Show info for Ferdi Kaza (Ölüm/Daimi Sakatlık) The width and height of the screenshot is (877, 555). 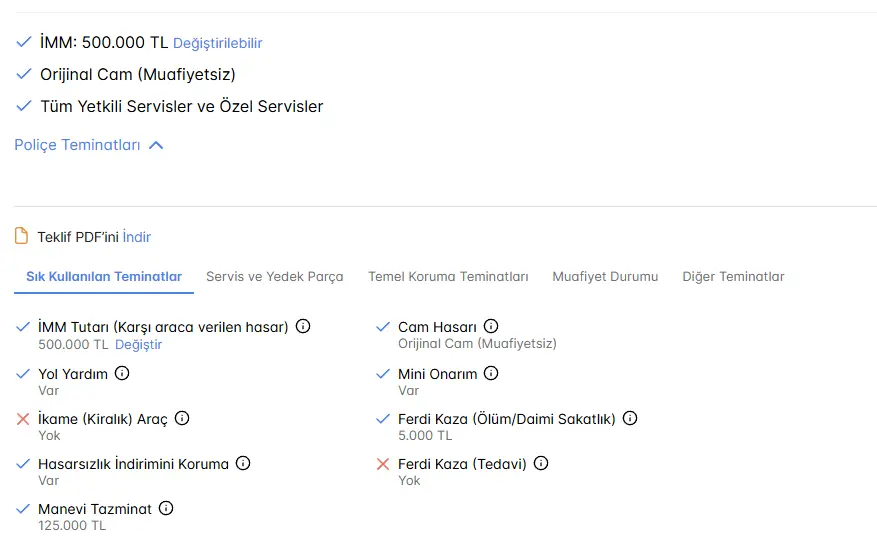630,418
